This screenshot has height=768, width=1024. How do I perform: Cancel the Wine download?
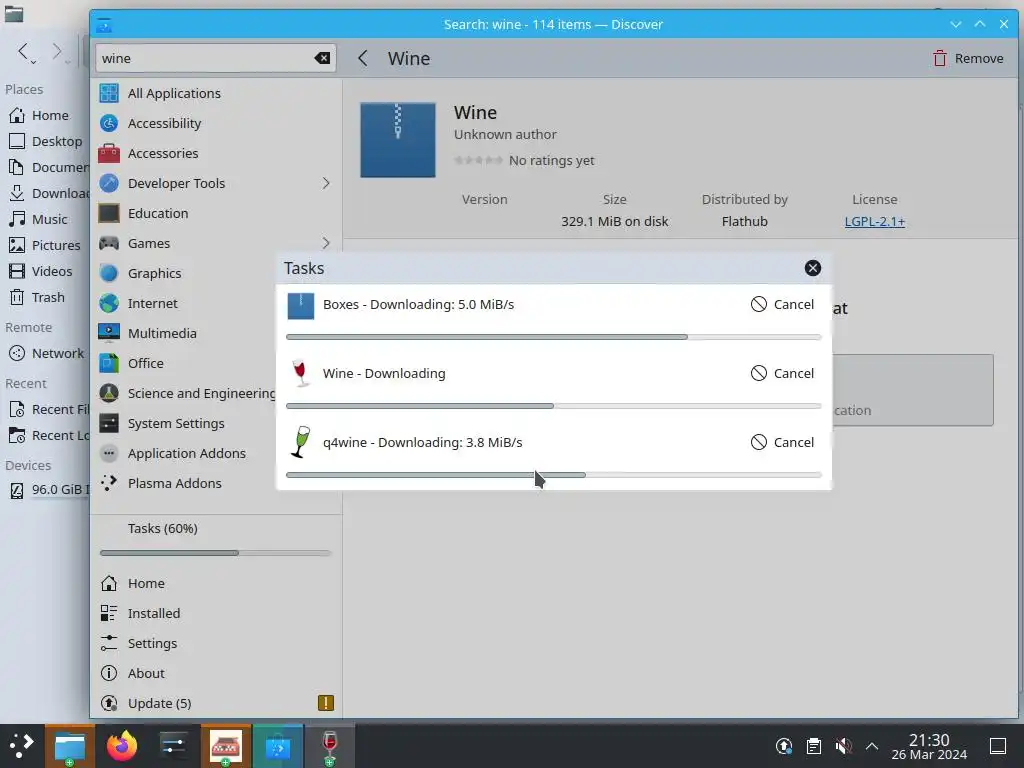(x=782, y=373)
